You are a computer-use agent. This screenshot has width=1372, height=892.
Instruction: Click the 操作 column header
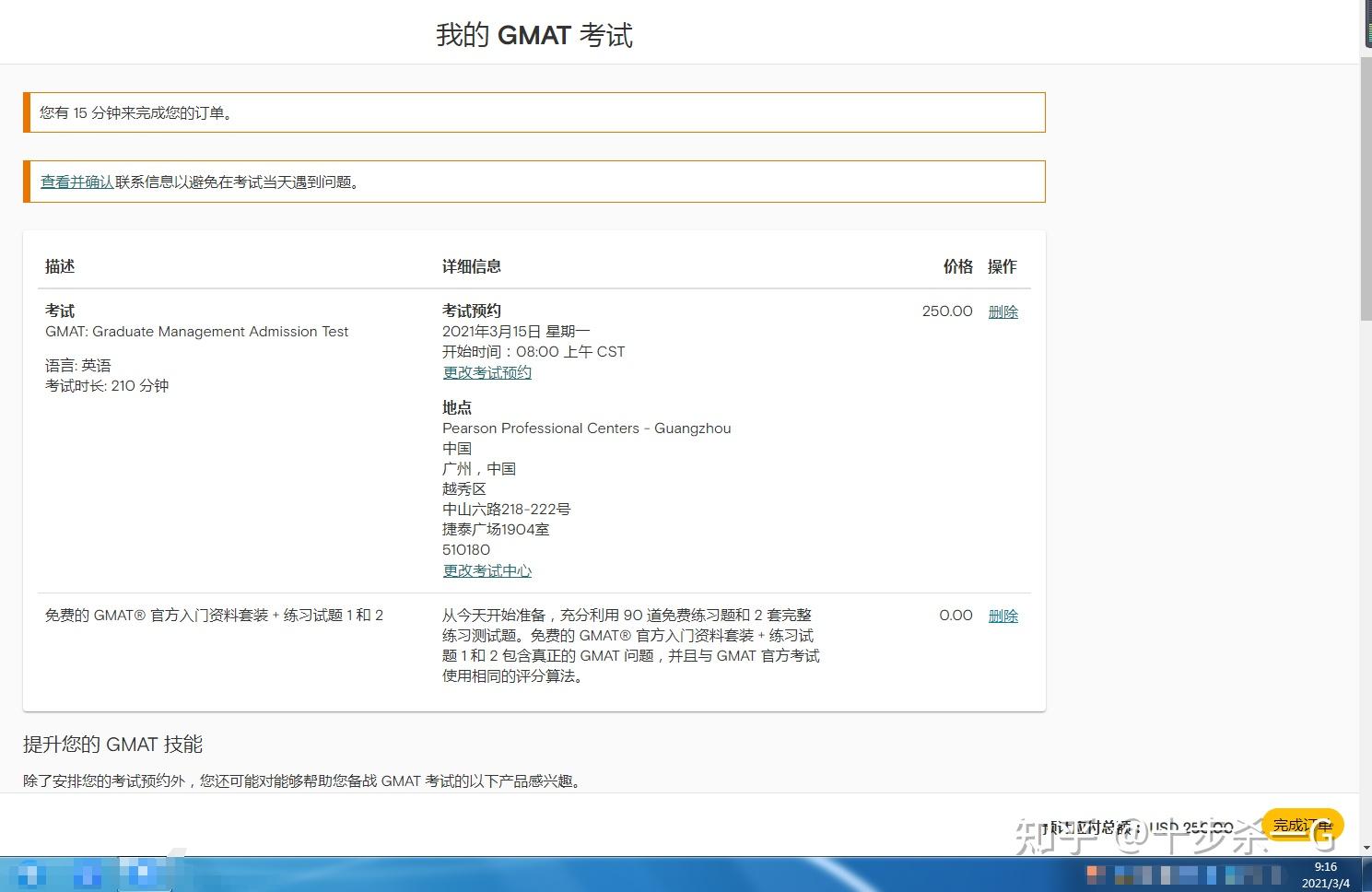pos(1003,266)
